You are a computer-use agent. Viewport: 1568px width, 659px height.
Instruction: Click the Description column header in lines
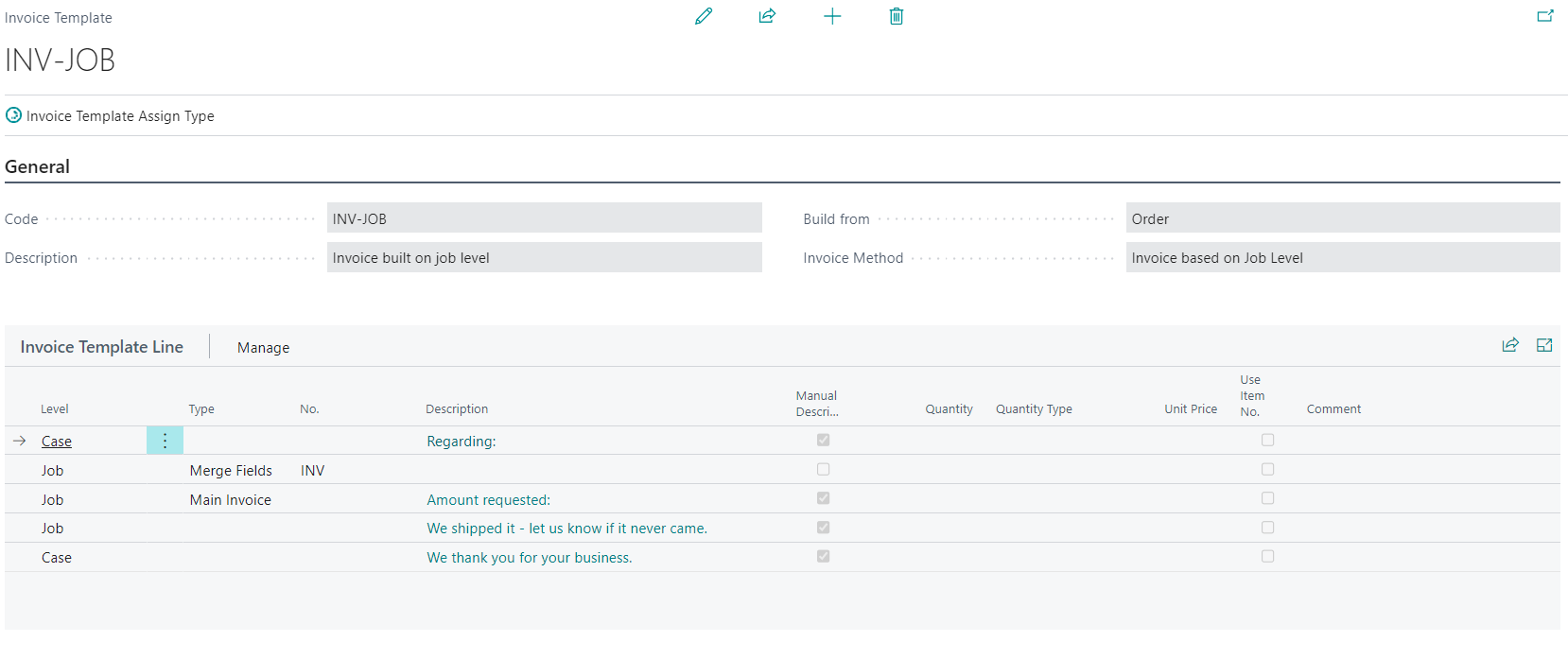457,409
